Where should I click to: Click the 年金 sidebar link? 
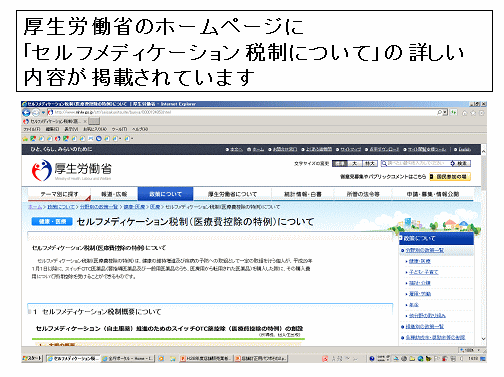pos(414,305)
